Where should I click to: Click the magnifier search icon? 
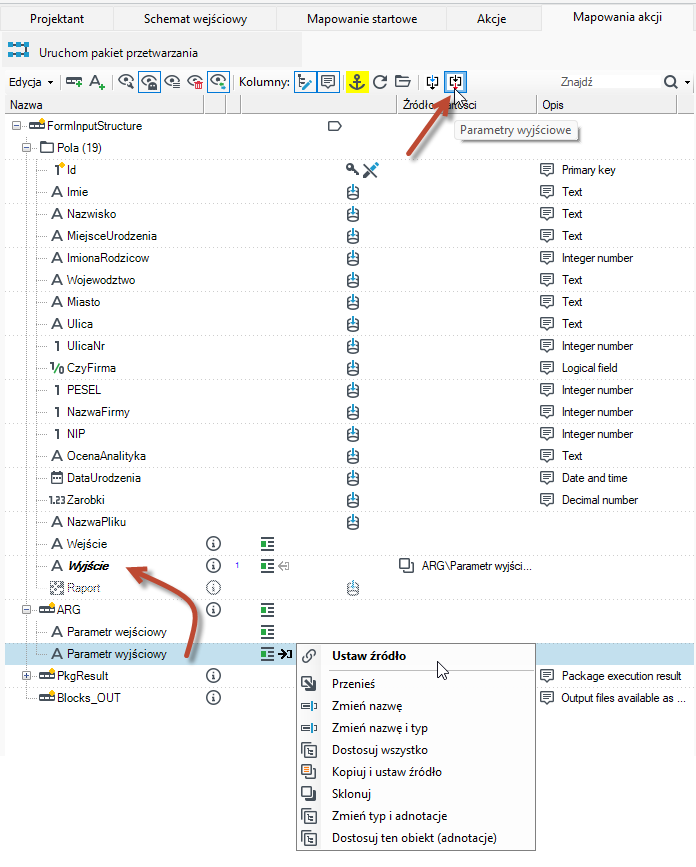pos(671,82)
